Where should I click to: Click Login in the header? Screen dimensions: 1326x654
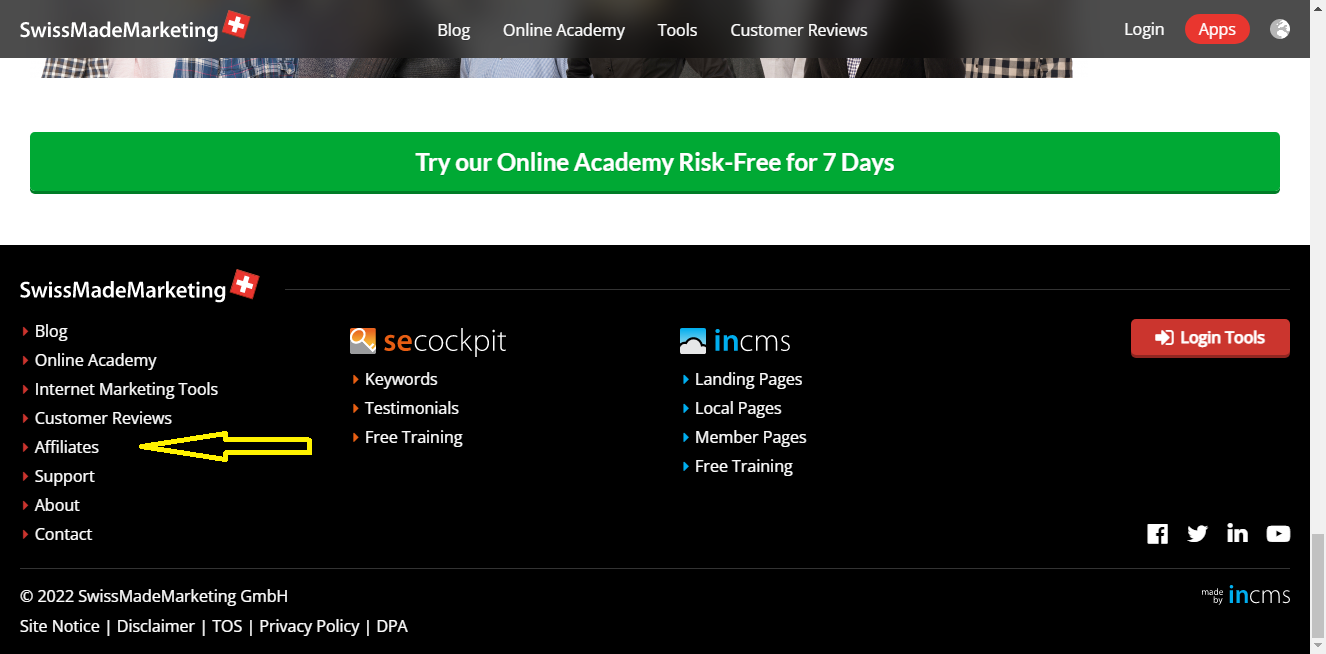(x=1144, y=29)
